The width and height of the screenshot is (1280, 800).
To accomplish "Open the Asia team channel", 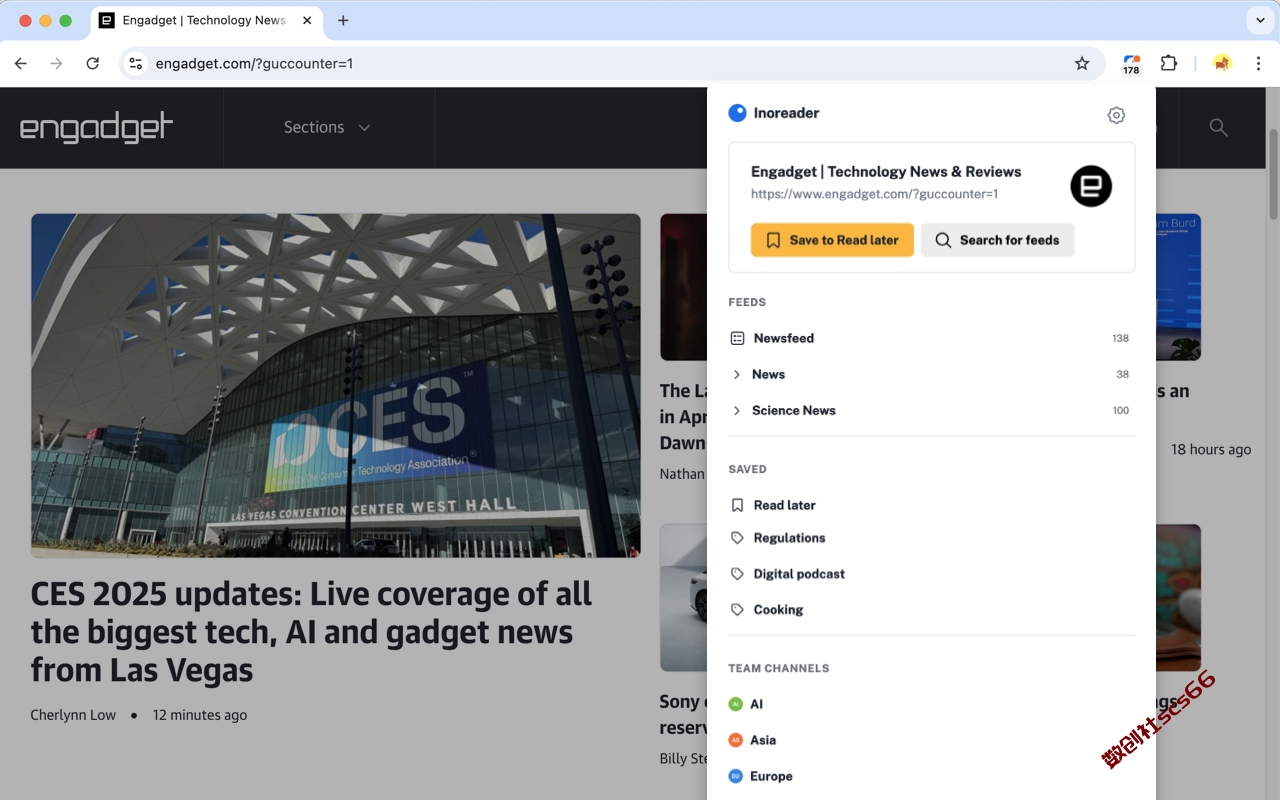I will click(x=763, y=740).
